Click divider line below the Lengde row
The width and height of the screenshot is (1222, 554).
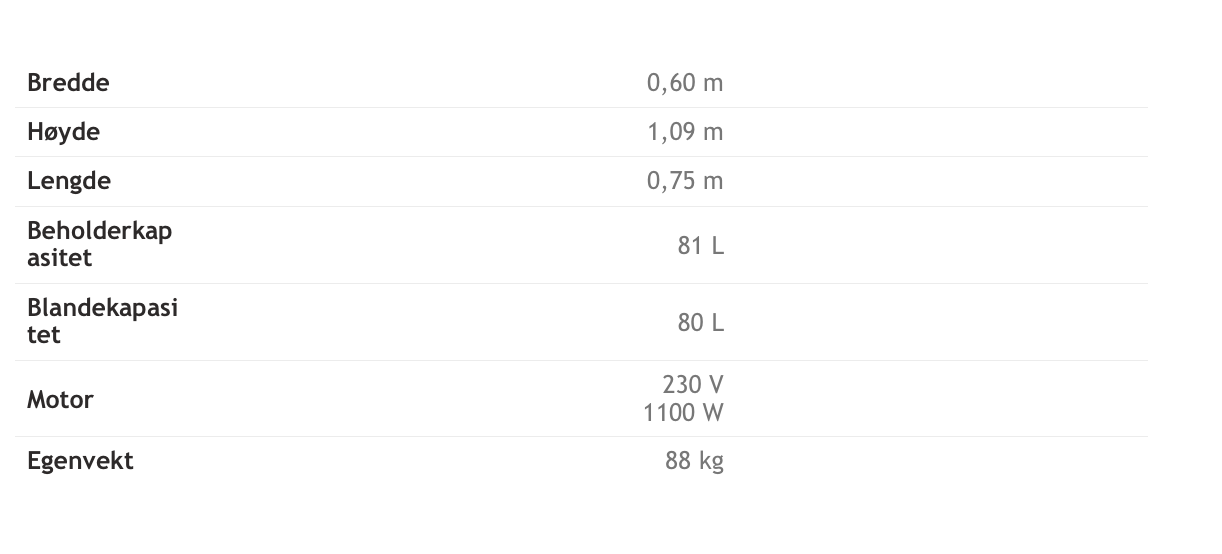tap(580, 206)
